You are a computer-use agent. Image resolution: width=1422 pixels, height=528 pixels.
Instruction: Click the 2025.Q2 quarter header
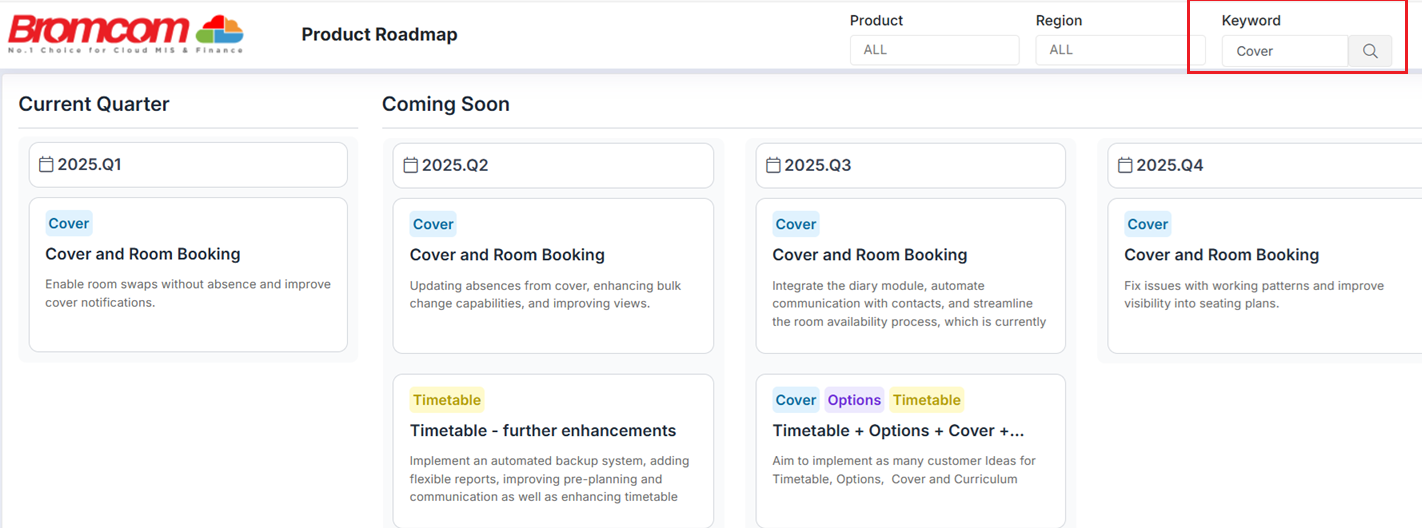(553, 165)
